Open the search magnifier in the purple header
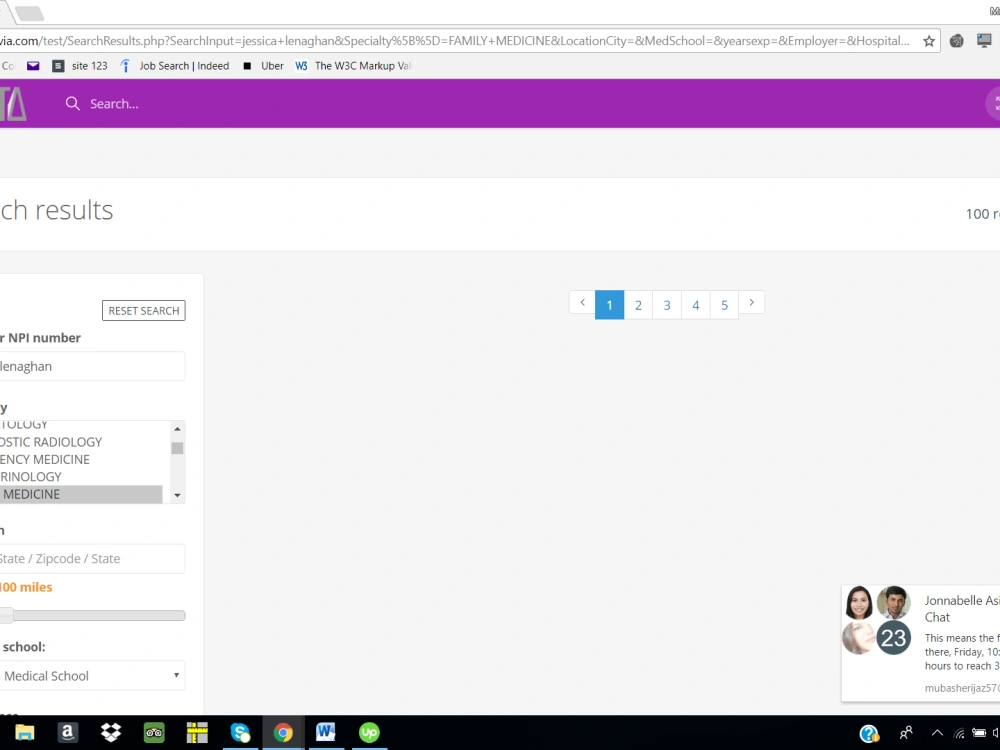 (71, 103)
